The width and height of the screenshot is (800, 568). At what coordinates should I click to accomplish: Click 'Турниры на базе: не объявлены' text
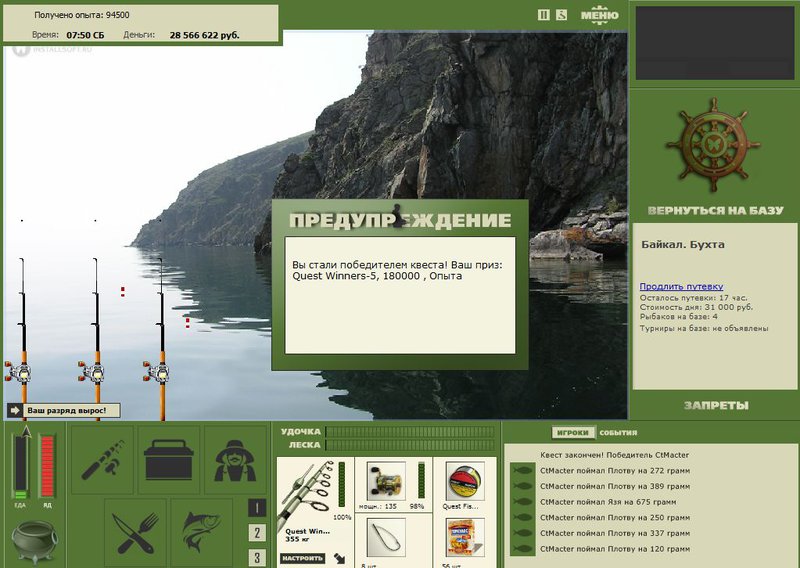coord(704,328)
